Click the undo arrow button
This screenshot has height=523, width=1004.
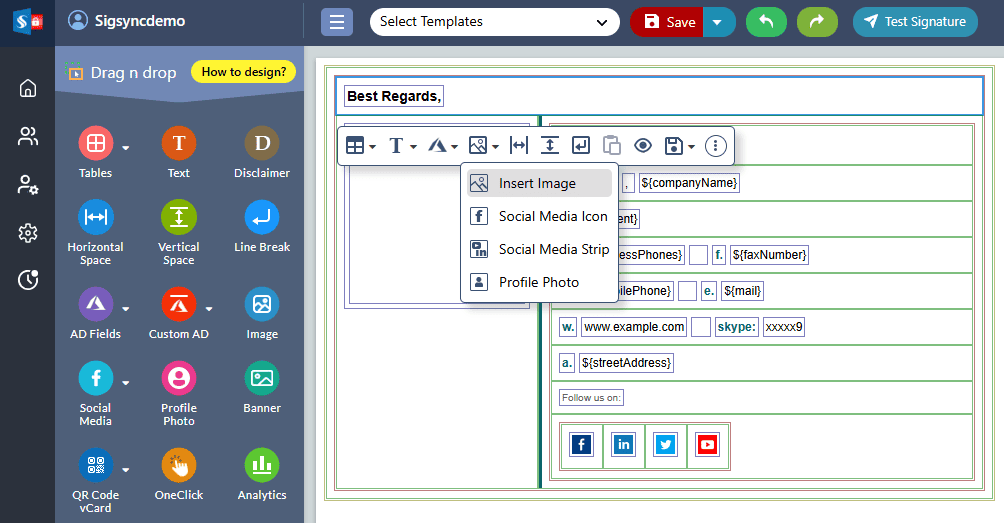coord(766,22)
